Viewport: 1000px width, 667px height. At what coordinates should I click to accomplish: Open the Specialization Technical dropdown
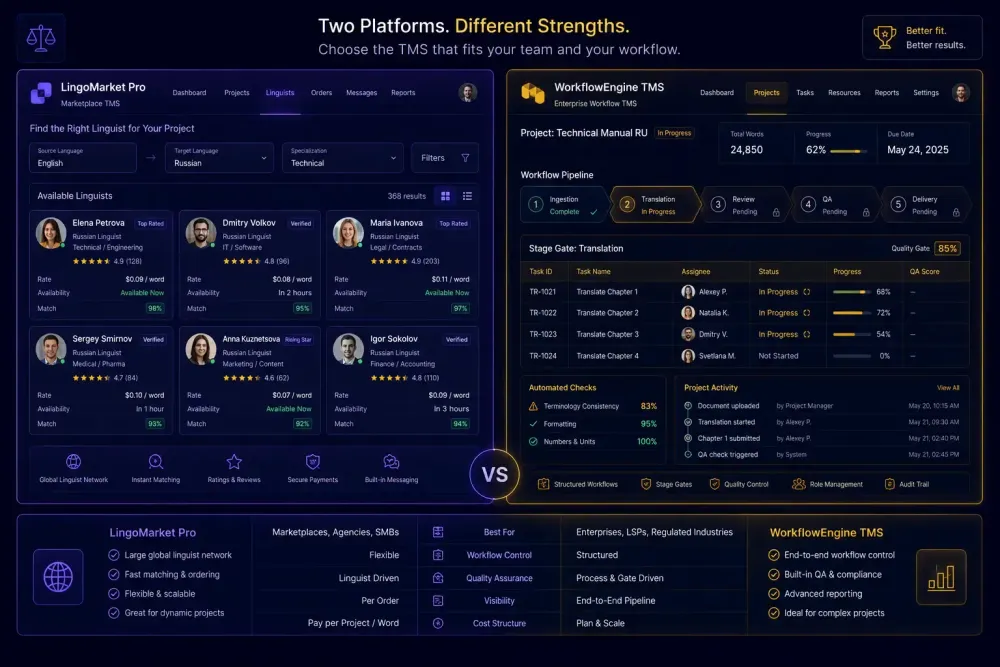click(343, 158)
